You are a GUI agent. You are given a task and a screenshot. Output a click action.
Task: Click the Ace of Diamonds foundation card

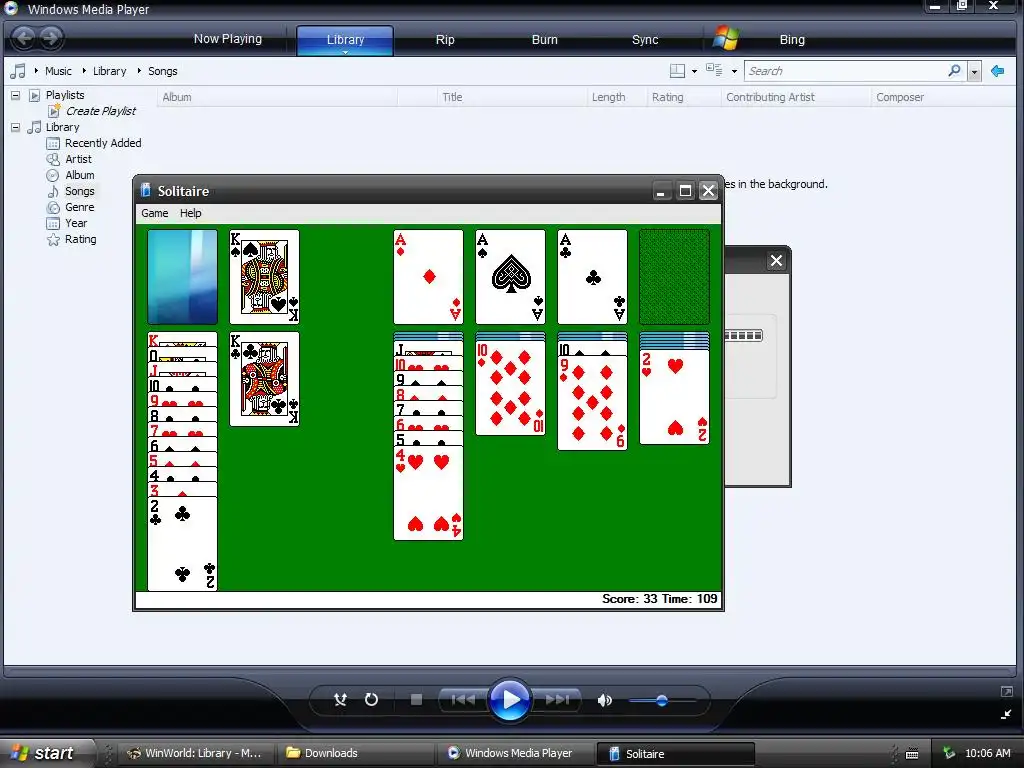(428, 277)
